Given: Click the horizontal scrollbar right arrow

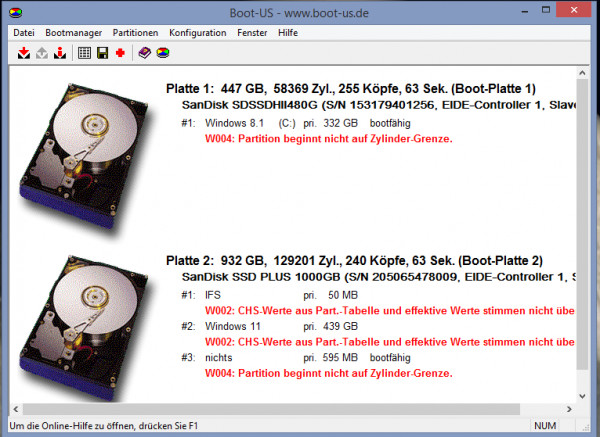Looking at the screenshot, I should tap(569, 409).
